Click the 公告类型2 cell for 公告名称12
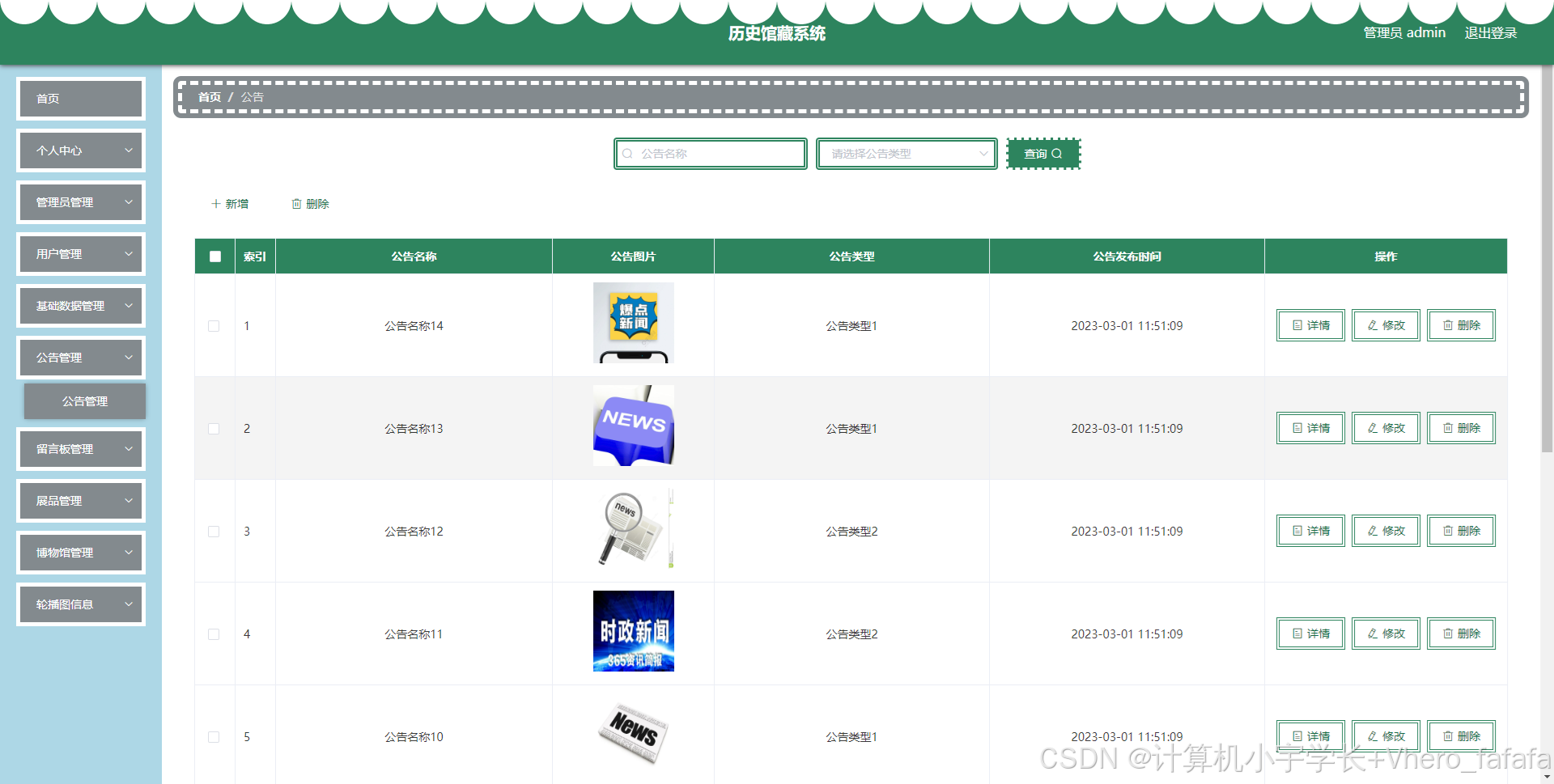 click(x=851, y=532)
